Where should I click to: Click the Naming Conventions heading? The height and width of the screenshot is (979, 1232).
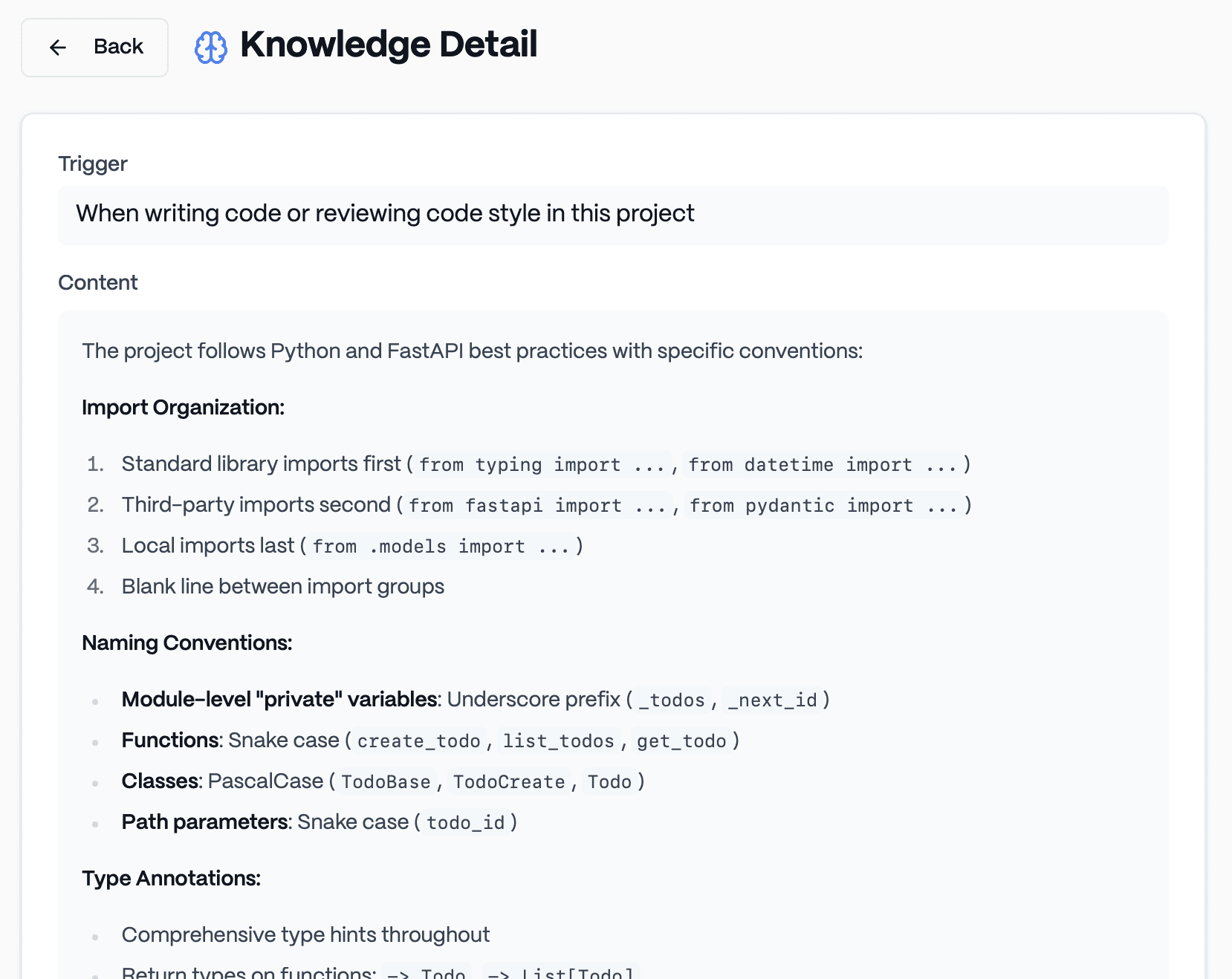(187, 643)
